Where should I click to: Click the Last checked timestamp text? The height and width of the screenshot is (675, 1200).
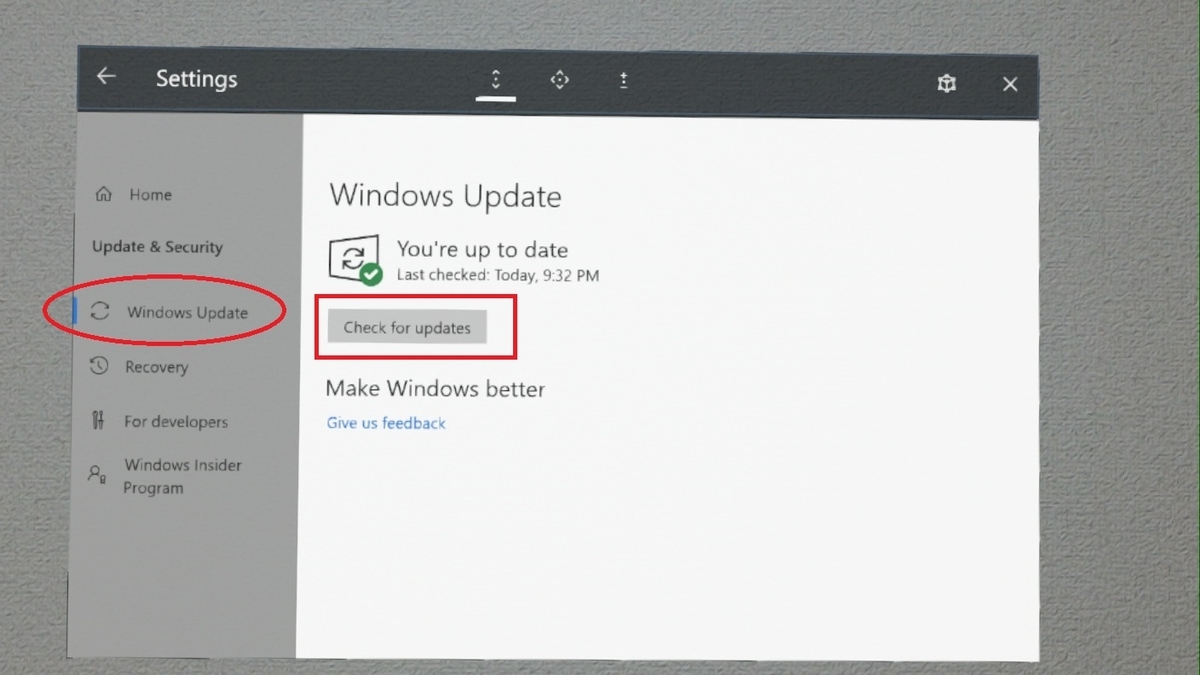498,275
